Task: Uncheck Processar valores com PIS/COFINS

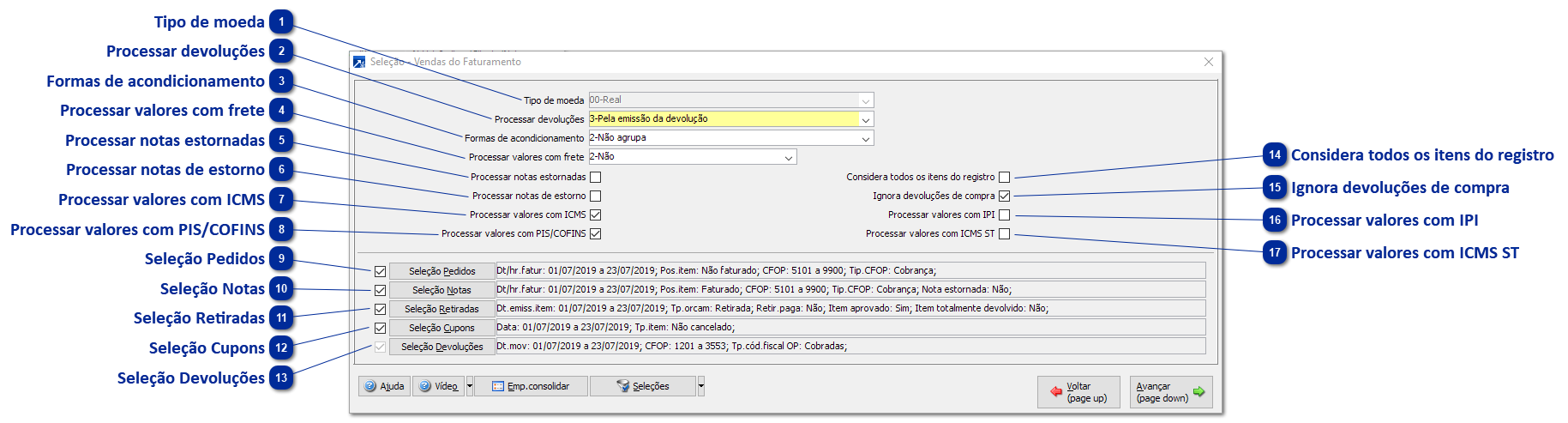Action: [x=596, y=233]
